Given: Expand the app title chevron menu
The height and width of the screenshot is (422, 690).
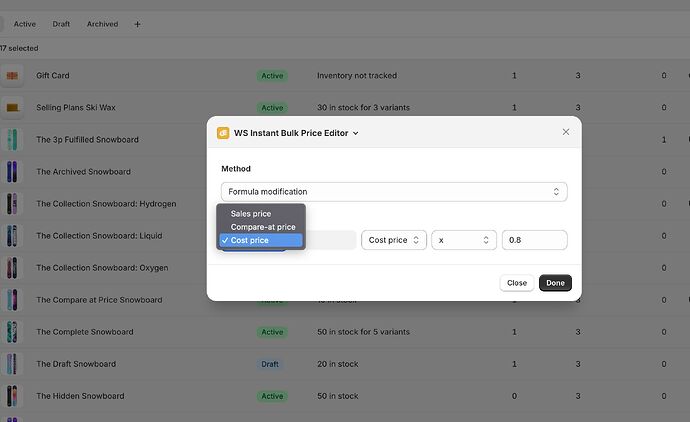Looking at the screenshot, I should (355, 133).
